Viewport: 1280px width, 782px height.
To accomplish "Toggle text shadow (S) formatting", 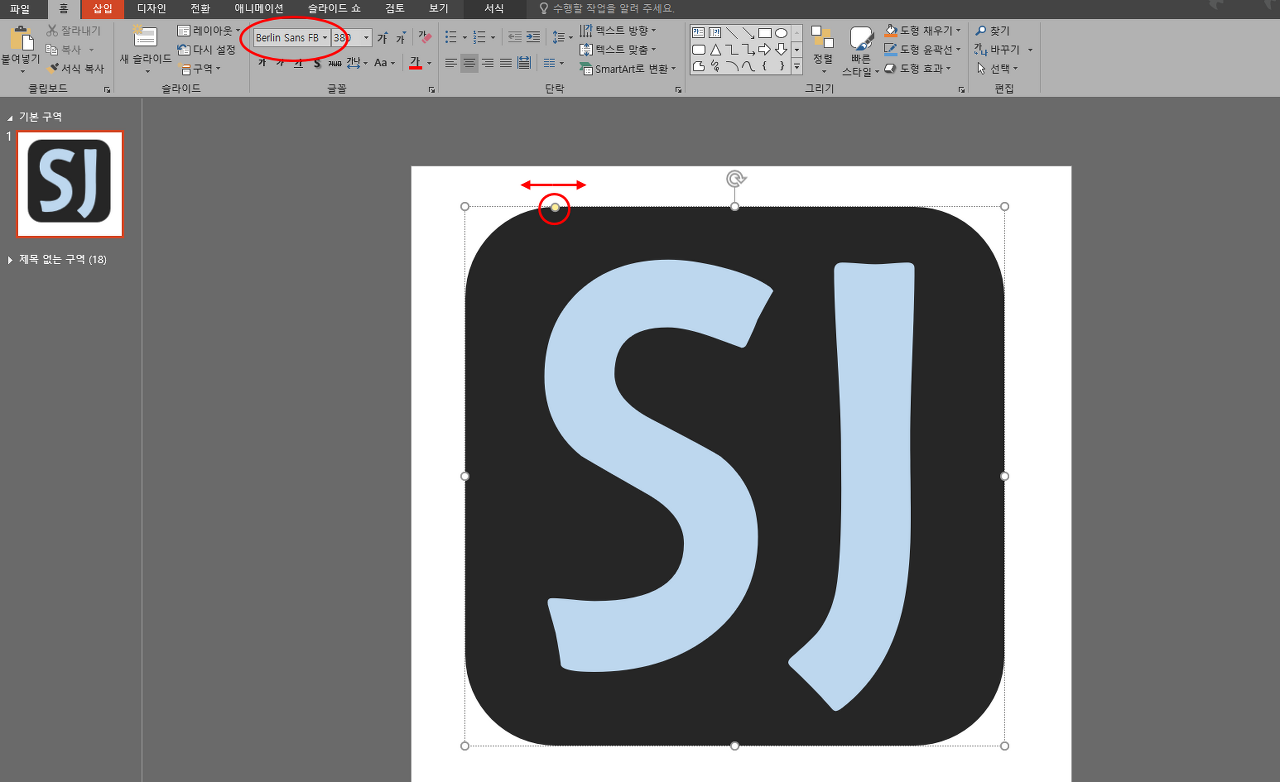I will [317, 63].
